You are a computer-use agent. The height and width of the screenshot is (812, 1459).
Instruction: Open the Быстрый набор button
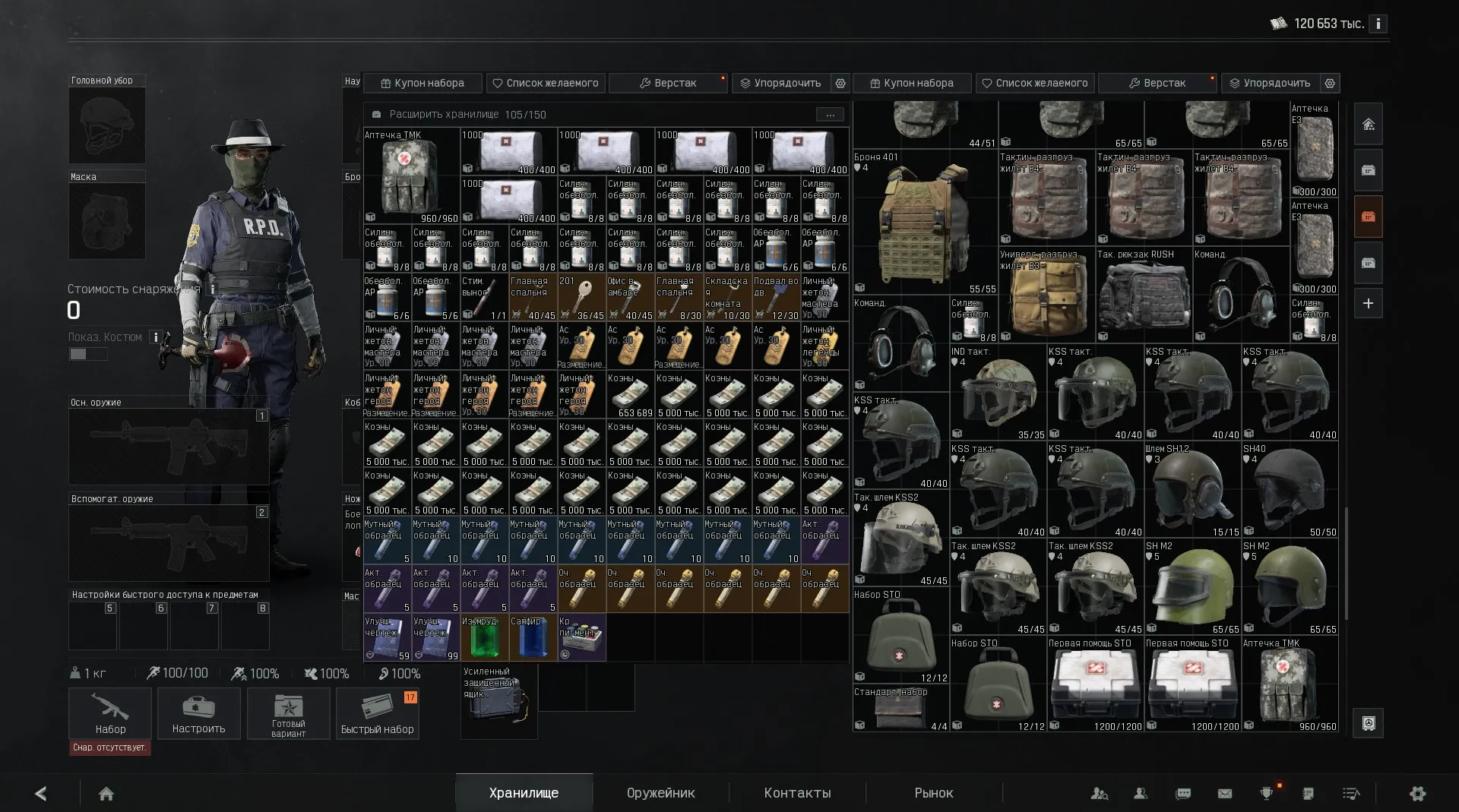pyautogui.click(x=377, y=713)
